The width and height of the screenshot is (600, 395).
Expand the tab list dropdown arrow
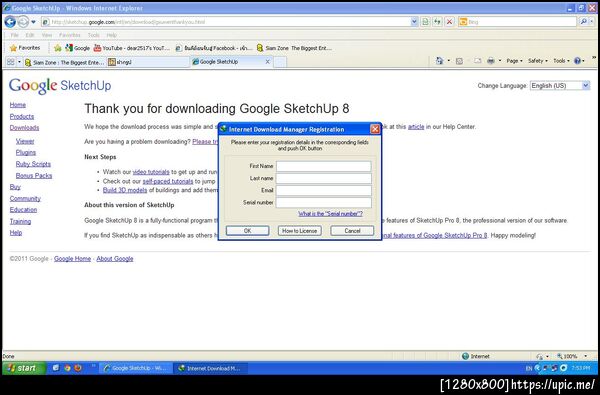tap(19, 62)
